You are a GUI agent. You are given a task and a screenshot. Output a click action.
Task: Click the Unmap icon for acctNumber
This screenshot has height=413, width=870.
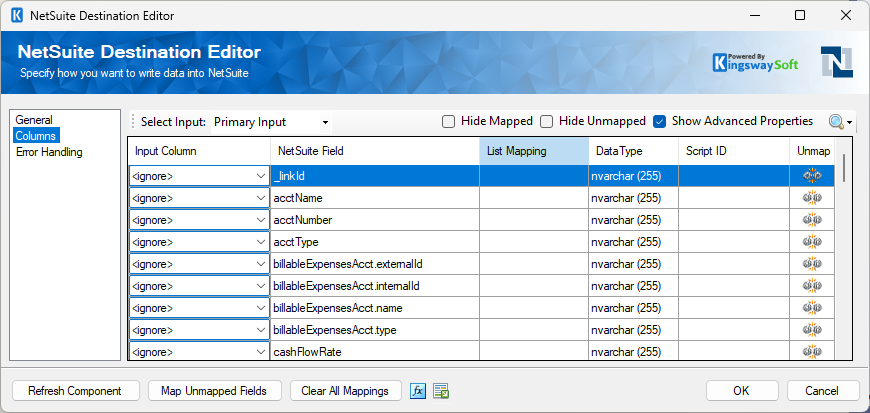click(x=812, y=220)
